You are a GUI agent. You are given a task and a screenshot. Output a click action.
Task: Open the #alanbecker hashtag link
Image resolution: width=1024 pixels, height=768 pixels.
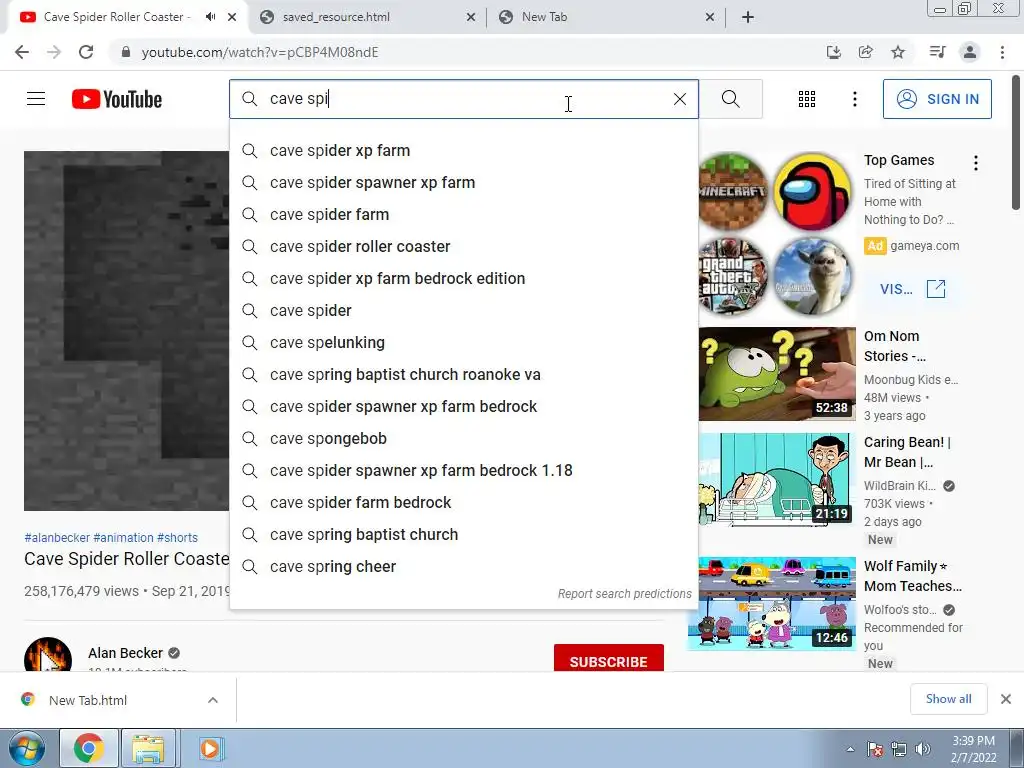57,537
